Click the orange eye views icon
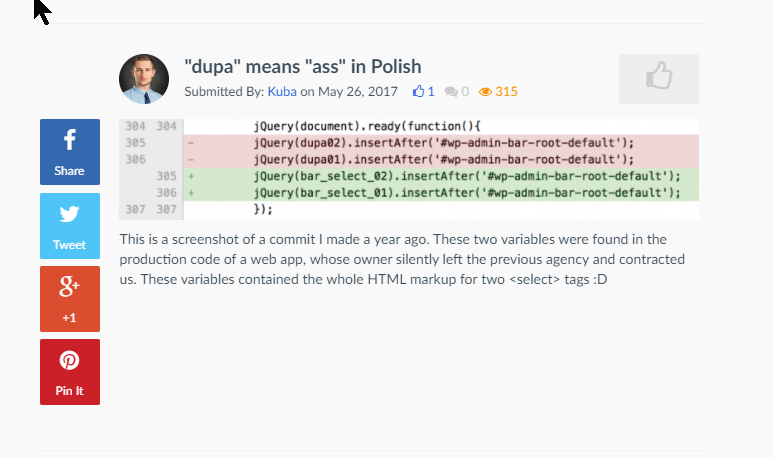Image resolution: width=773 pixels, height=458 pixels. coord(486,92)
